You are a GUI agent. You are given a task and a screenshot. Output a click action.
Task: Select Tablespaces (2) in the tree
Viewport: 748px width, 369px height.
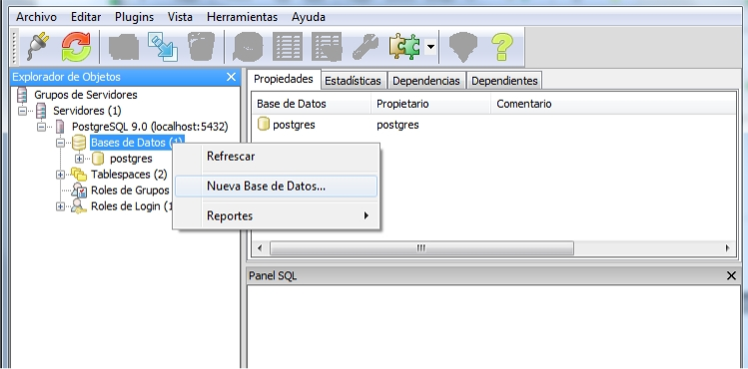click(x=129, y=174)
